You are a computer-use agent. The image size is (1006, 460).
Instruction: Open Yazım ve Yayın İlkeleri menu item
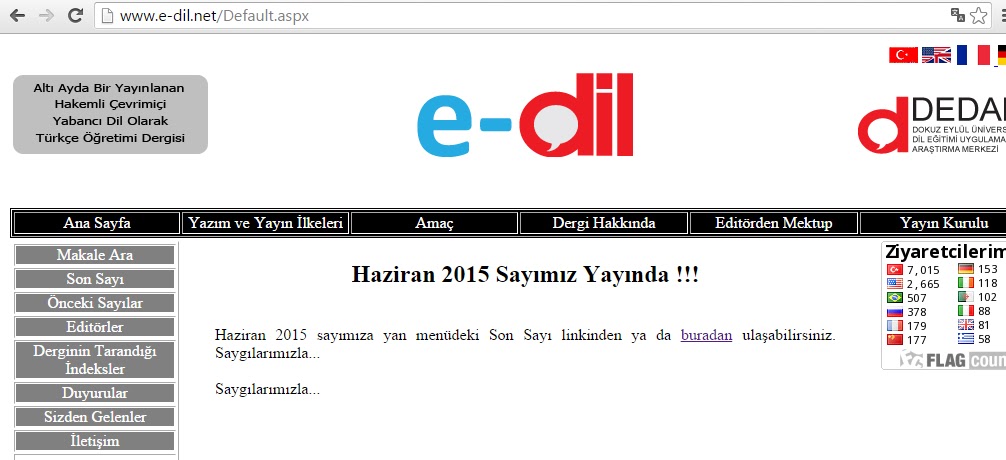(266, 223)
